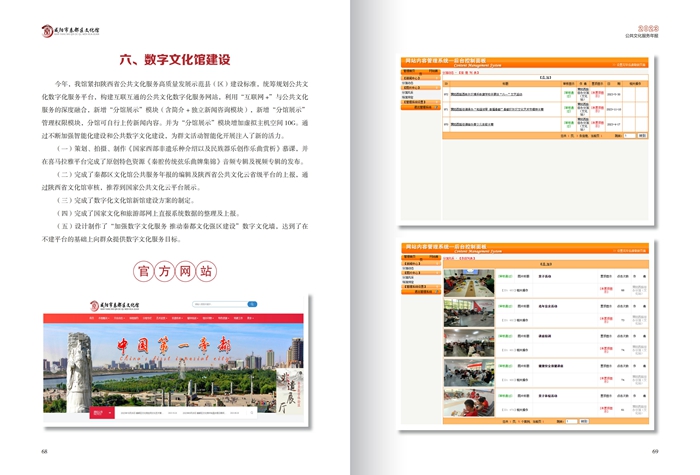This screenshot has width=700, height=475.
Task: Click the cultural center logo in the page header
Action: click(x=71, y=31)
